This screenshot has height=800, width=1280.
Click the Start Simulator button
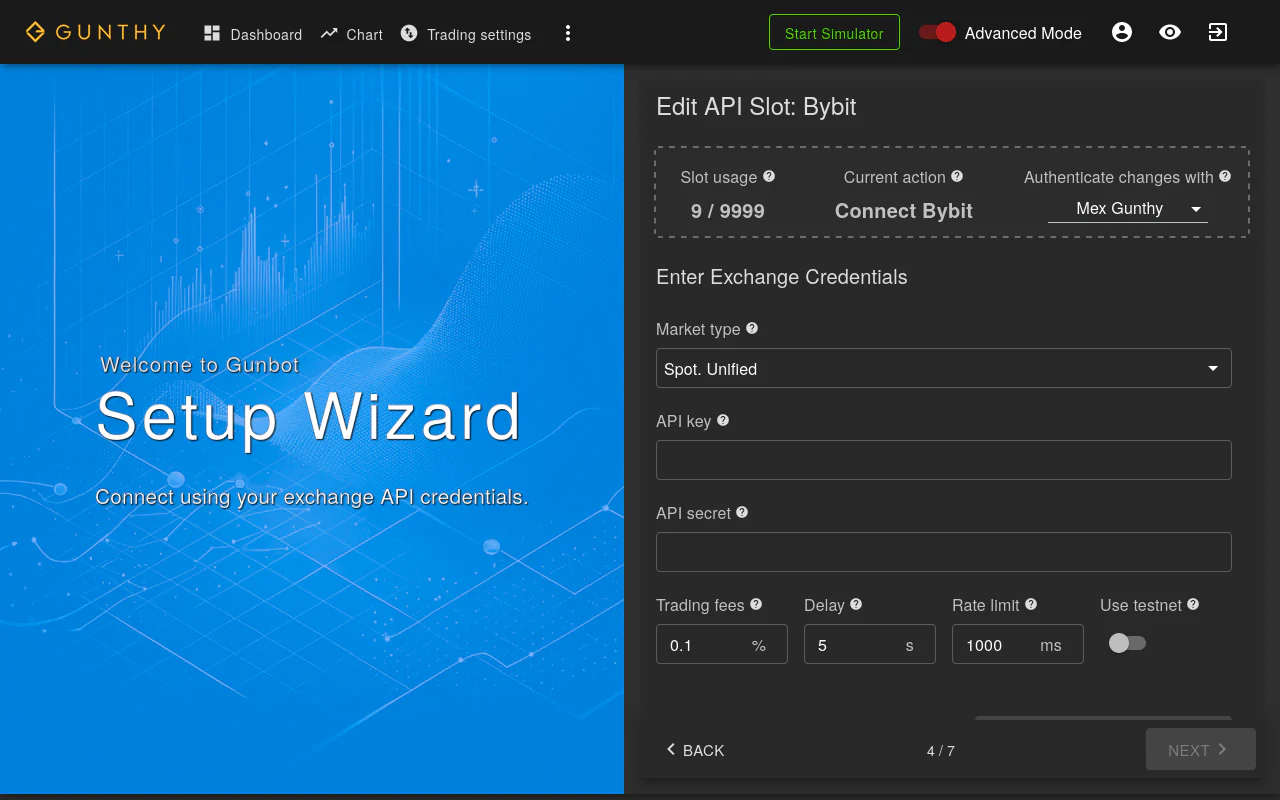[x=834, y=33]
